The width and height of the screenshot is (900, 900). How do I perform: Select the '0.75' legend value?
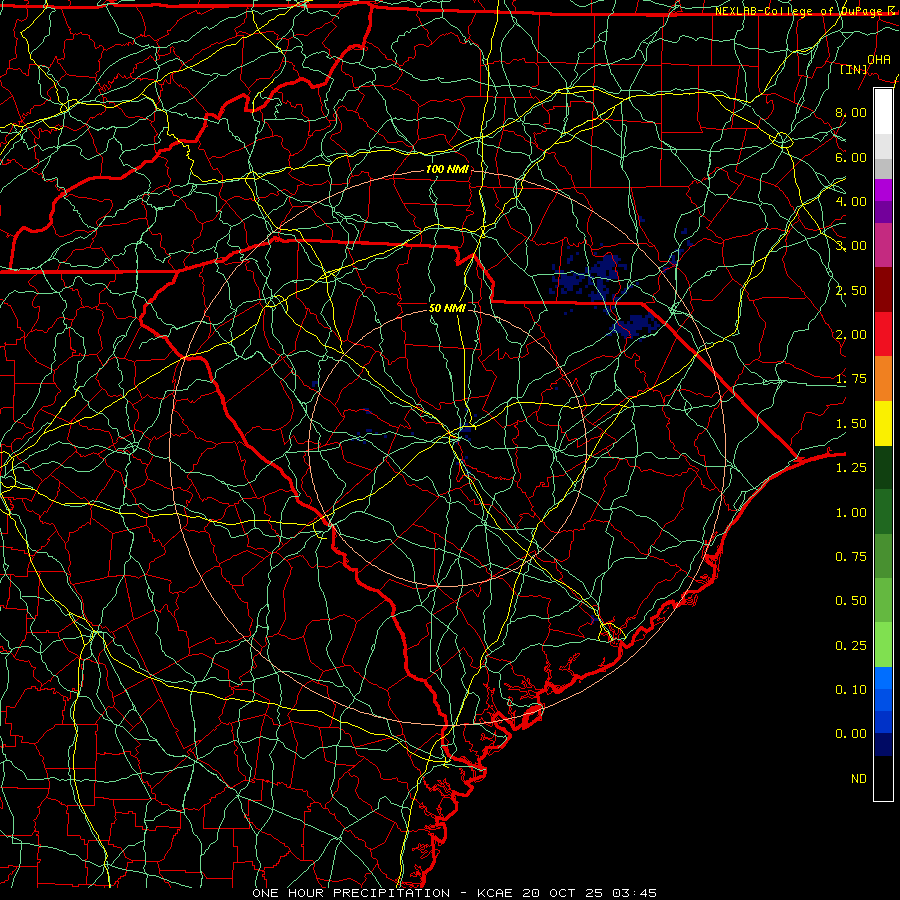tap(851, 557)
